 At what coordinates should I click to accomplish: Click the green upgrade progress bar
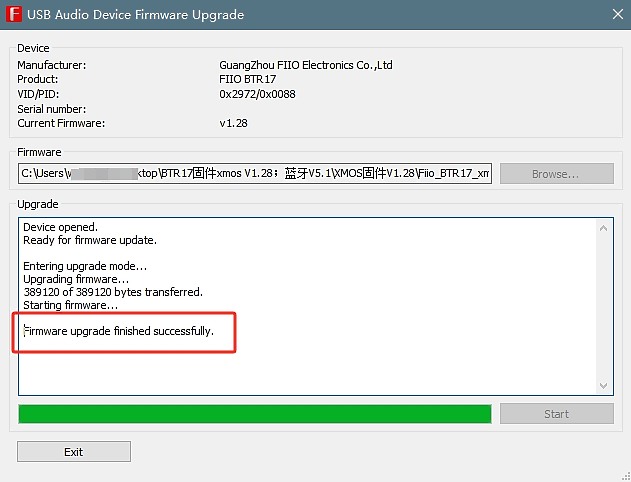pos(255,414)
